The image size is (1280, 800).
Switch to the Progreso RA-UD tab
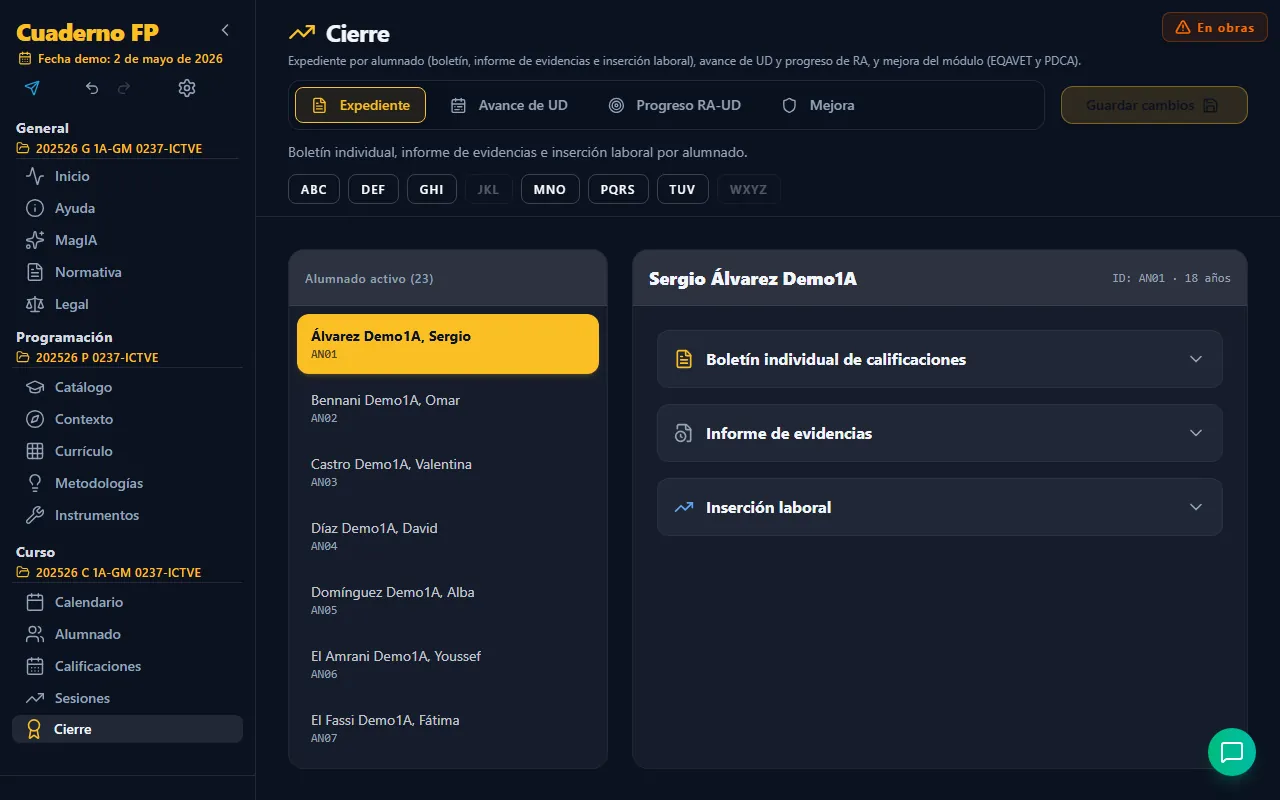pyautogui.click(x=675, y=105)
